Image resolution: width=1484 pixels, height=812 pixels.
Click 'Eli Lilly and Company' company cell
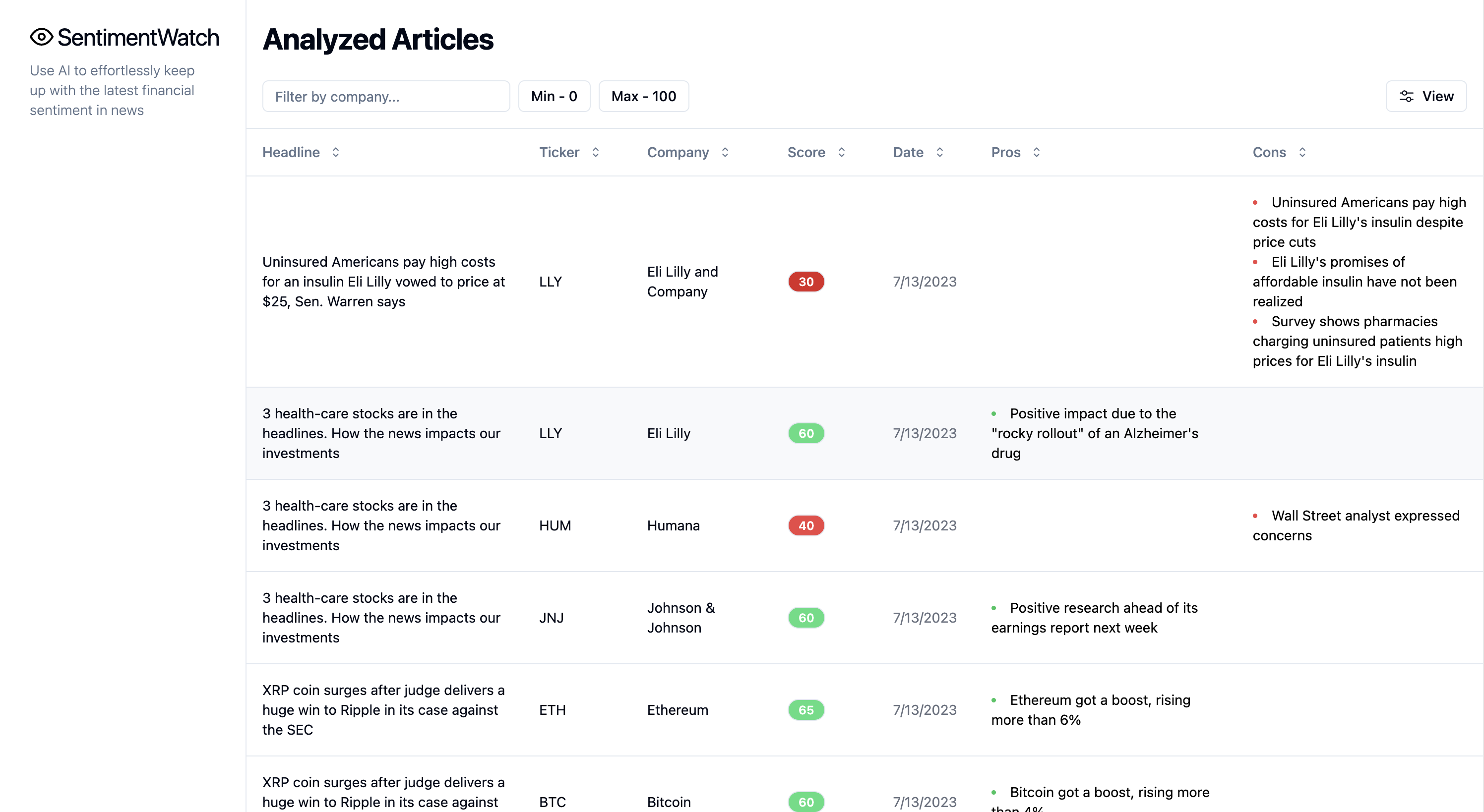[682, 282]
